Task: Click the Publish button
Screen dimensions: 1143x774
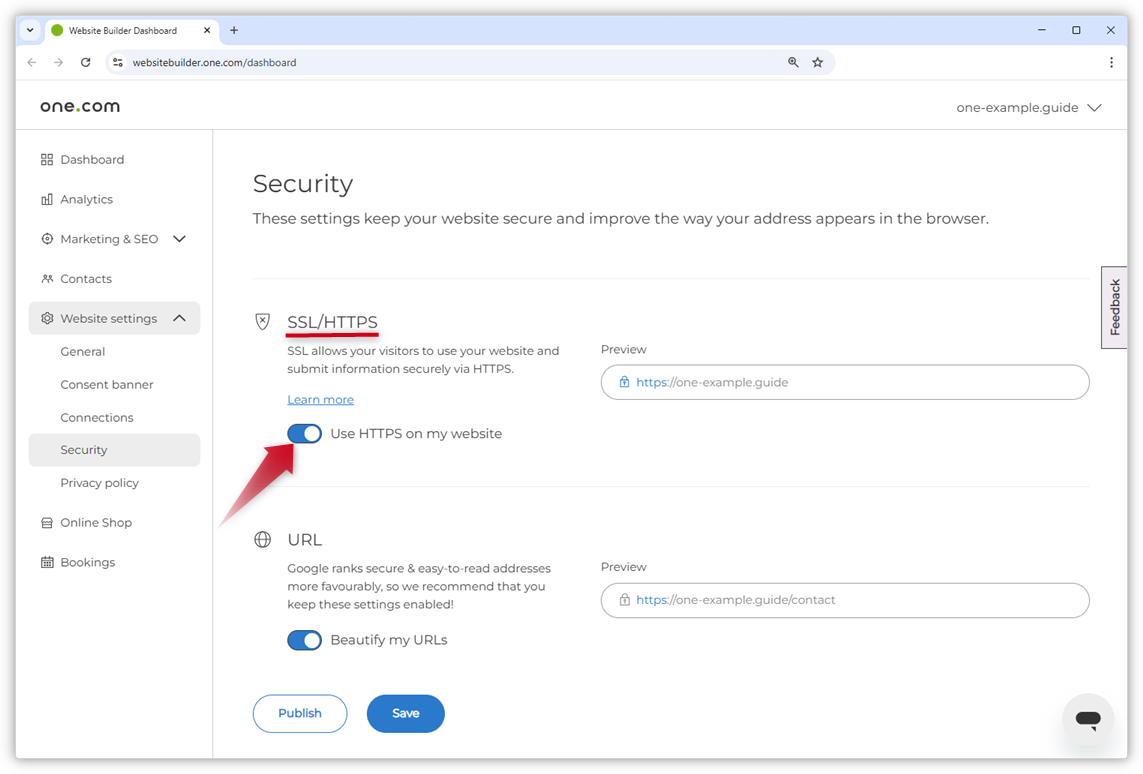Action: 300,713
